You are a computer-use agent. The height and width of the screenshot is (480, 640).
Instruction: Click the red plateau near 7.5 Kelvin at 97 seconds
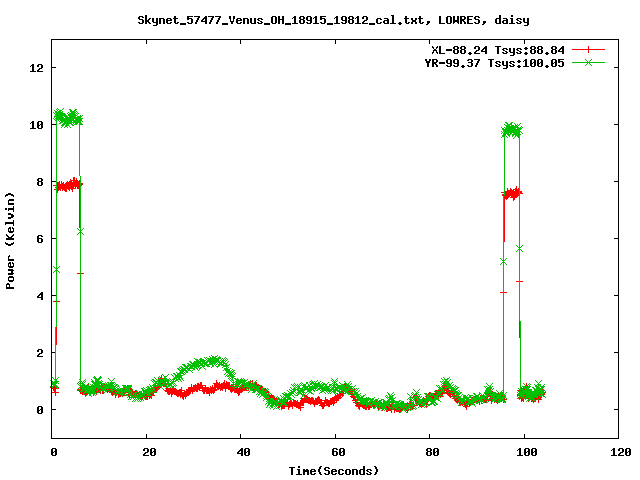512,193
